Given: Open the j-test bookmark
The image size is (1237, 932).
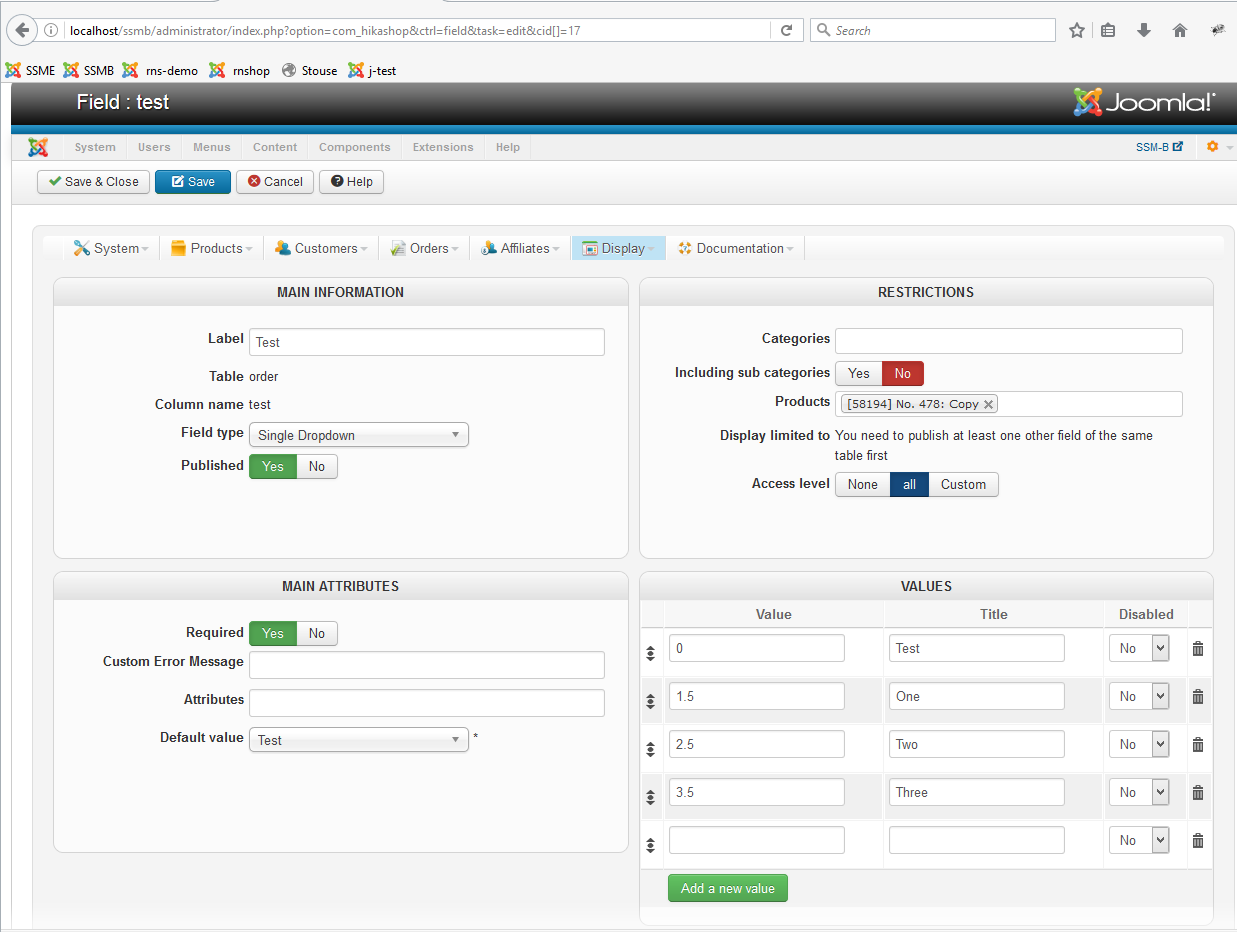Looking at the screenshot, I should pyautogui.click(x=372, y=70).
